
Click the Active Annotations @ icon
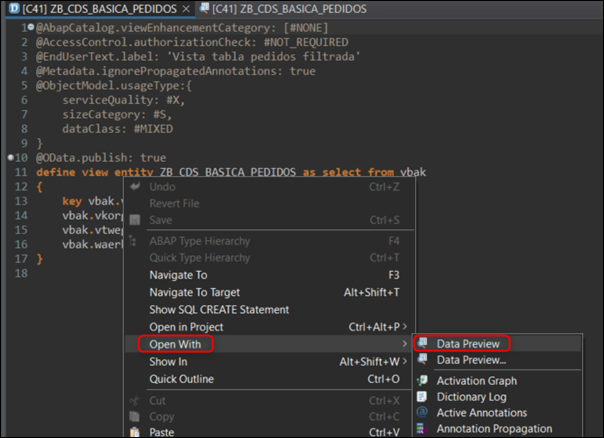pos(422,412)
